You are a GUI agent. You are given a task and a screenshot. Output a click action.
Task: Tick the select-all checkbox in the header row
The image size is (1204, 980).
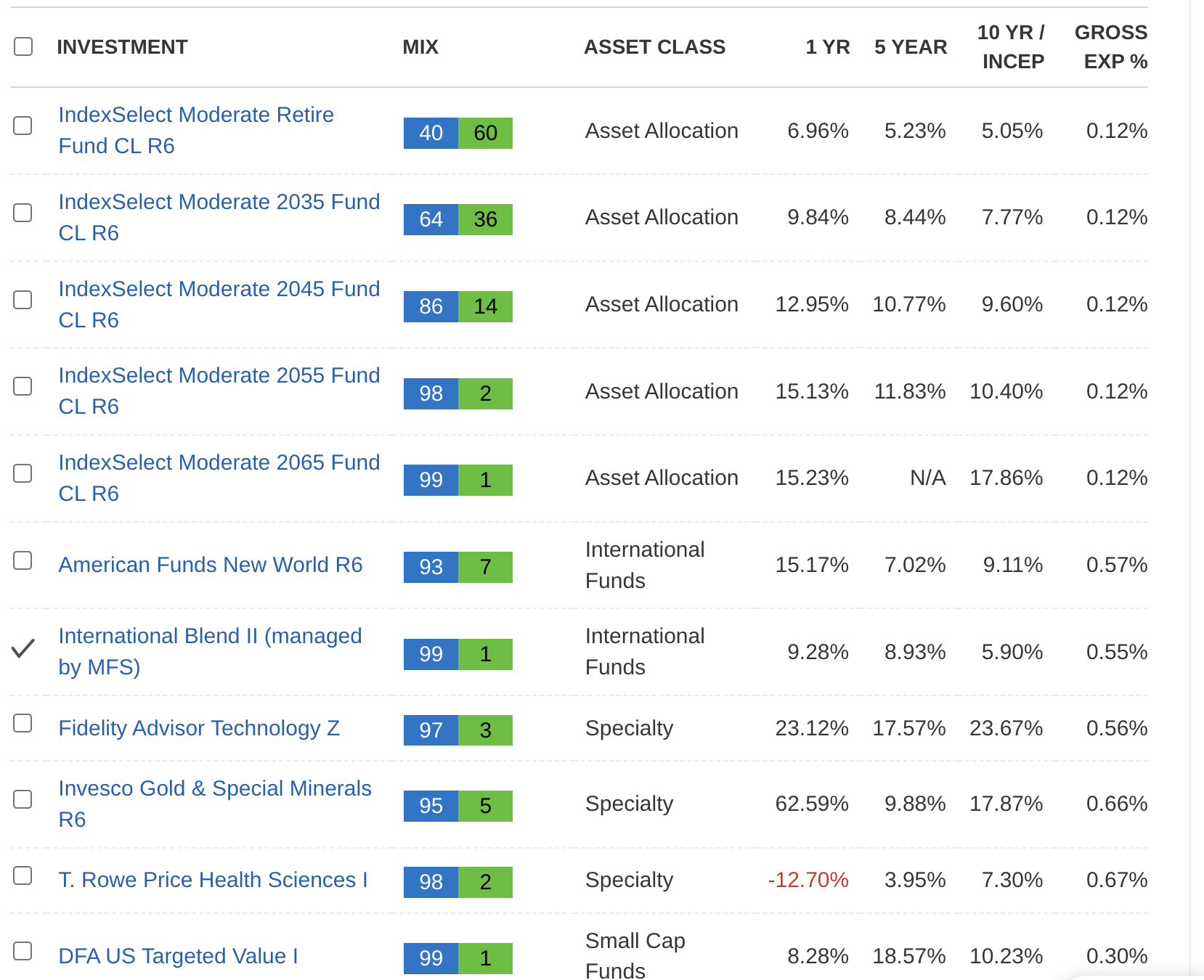[x=23, y=46]
